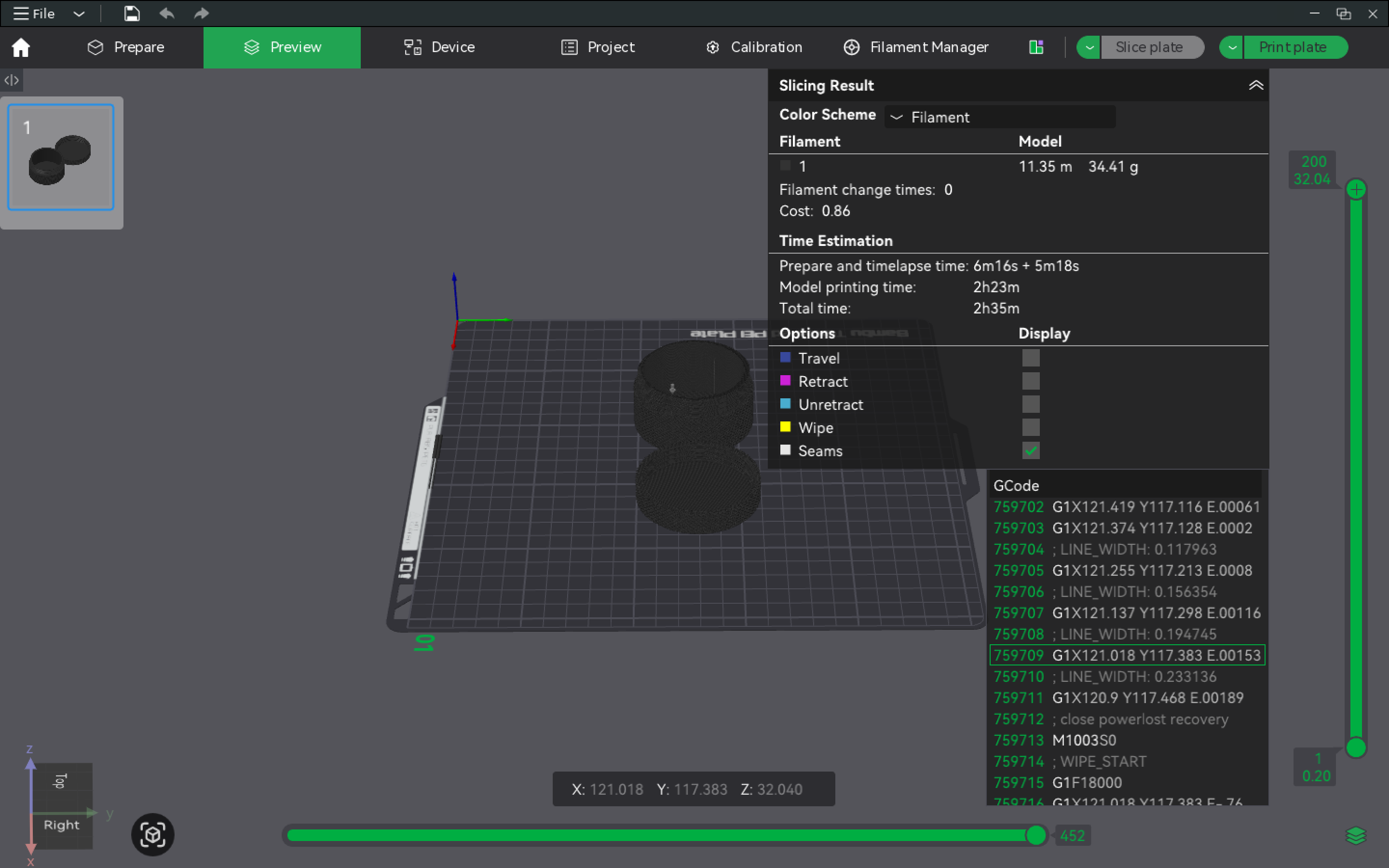1389x868 pixels.
Task: Open the Calibration tab
Action: 754,47
